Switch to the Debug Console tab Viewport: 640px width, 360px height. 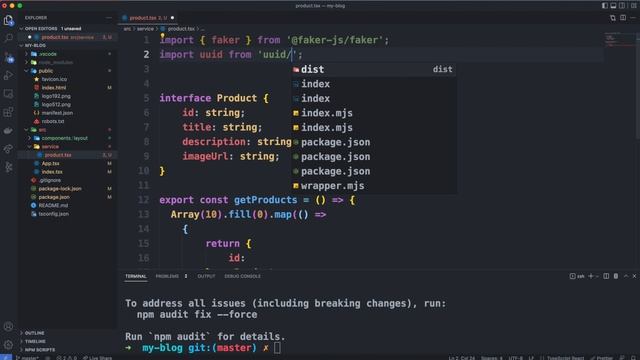click(242, 276)
